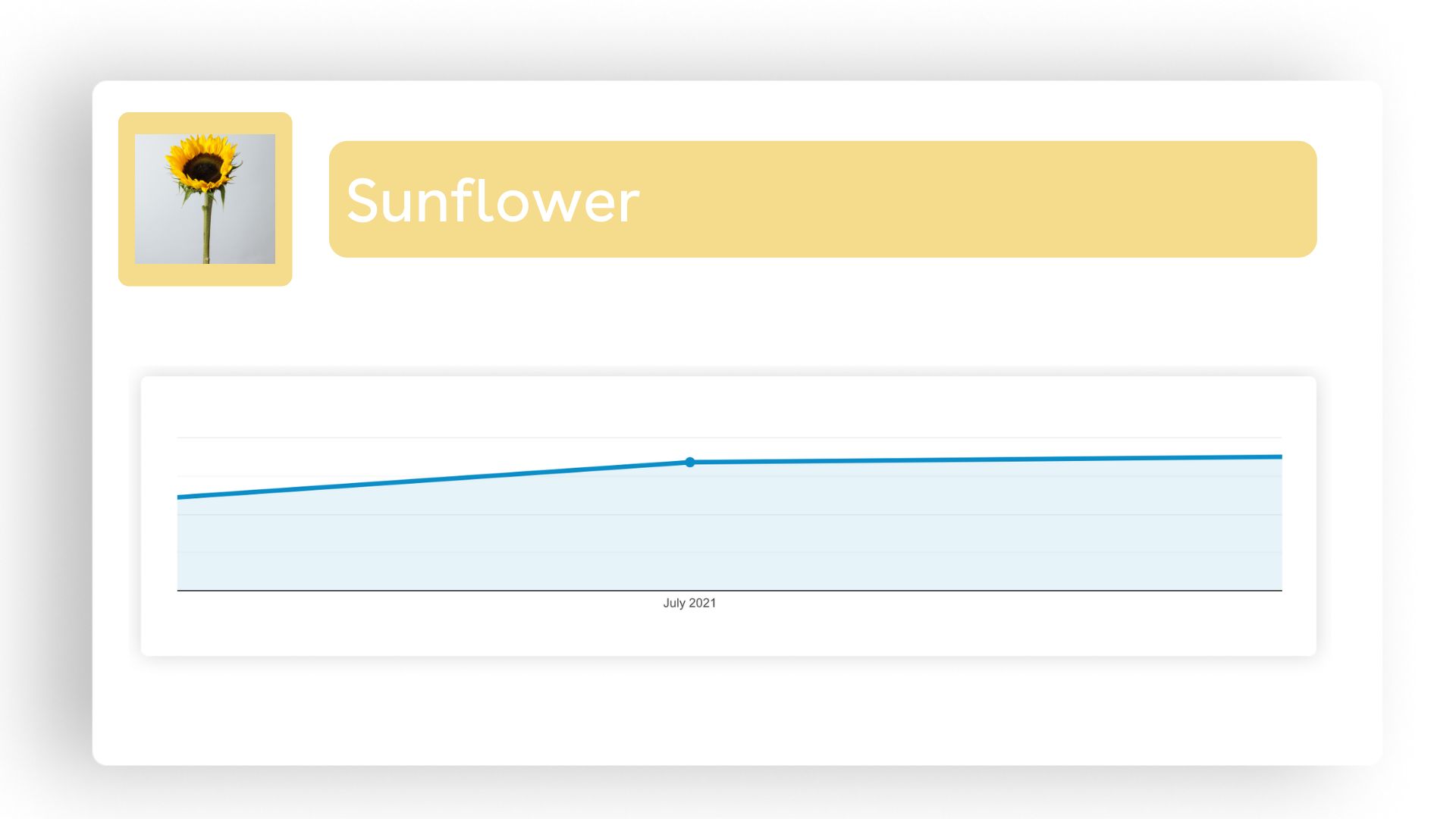
Task: Click the dark center of the sunflower
Action: [x=203, y=167]
